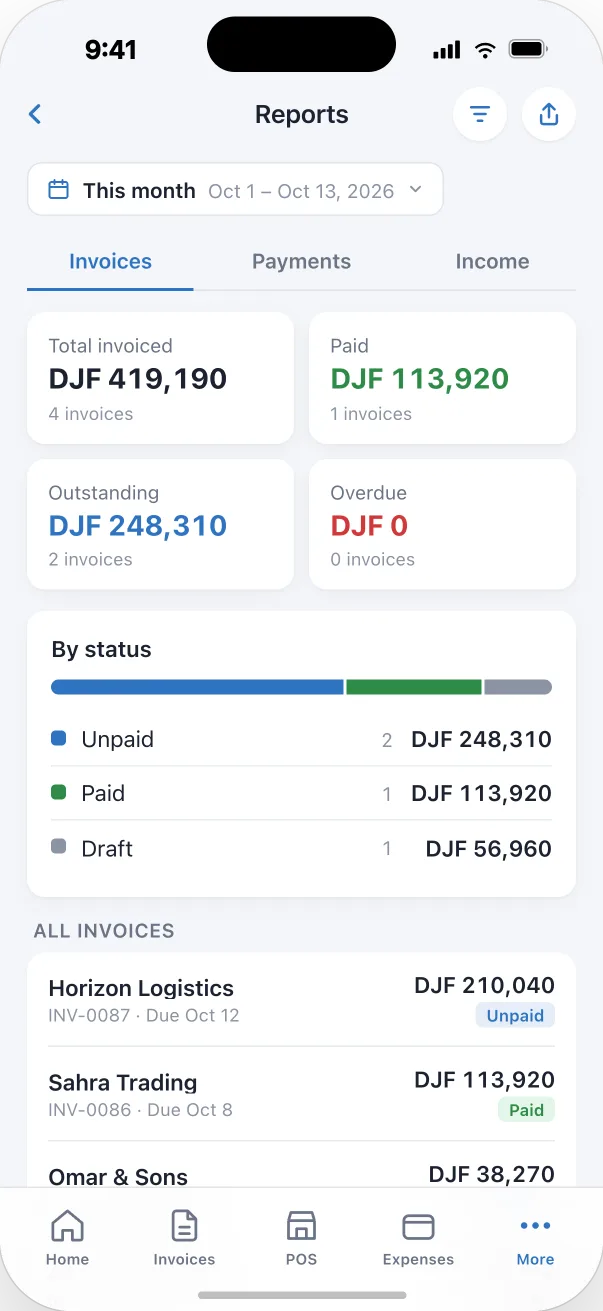Viewport: 603px width, 1311px height.
Task: Expand the date range chevron
Action: pos(416,190)
